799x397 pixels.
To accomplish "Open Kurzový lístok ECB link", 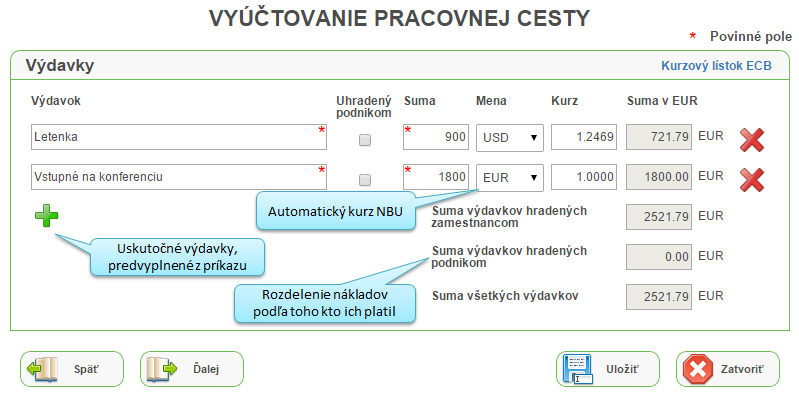I will [x=716, y=66].
